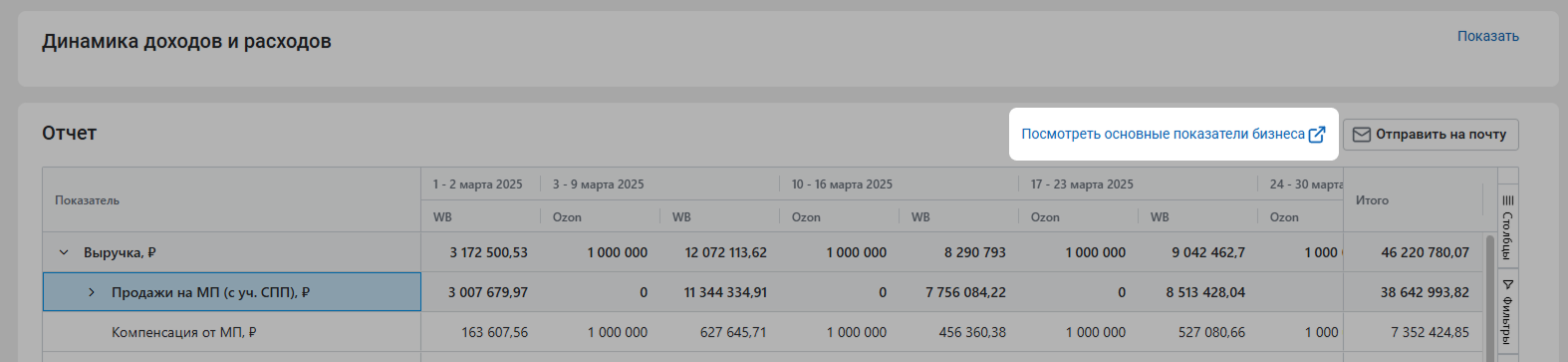Open the external link icon next to business indicators
The width and height of the screenshot is (1568, 362).
tap(1317, 134)
